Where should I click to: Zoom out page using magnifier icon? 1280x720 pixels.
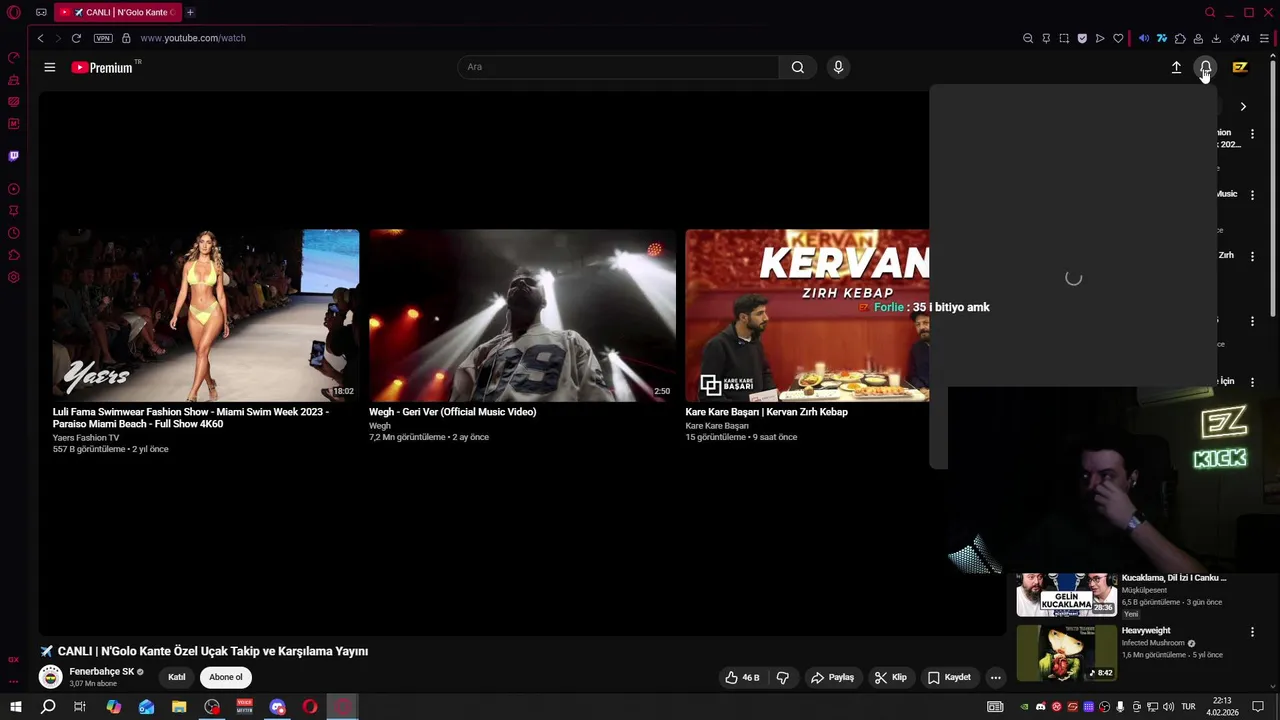click(1028, 38)
